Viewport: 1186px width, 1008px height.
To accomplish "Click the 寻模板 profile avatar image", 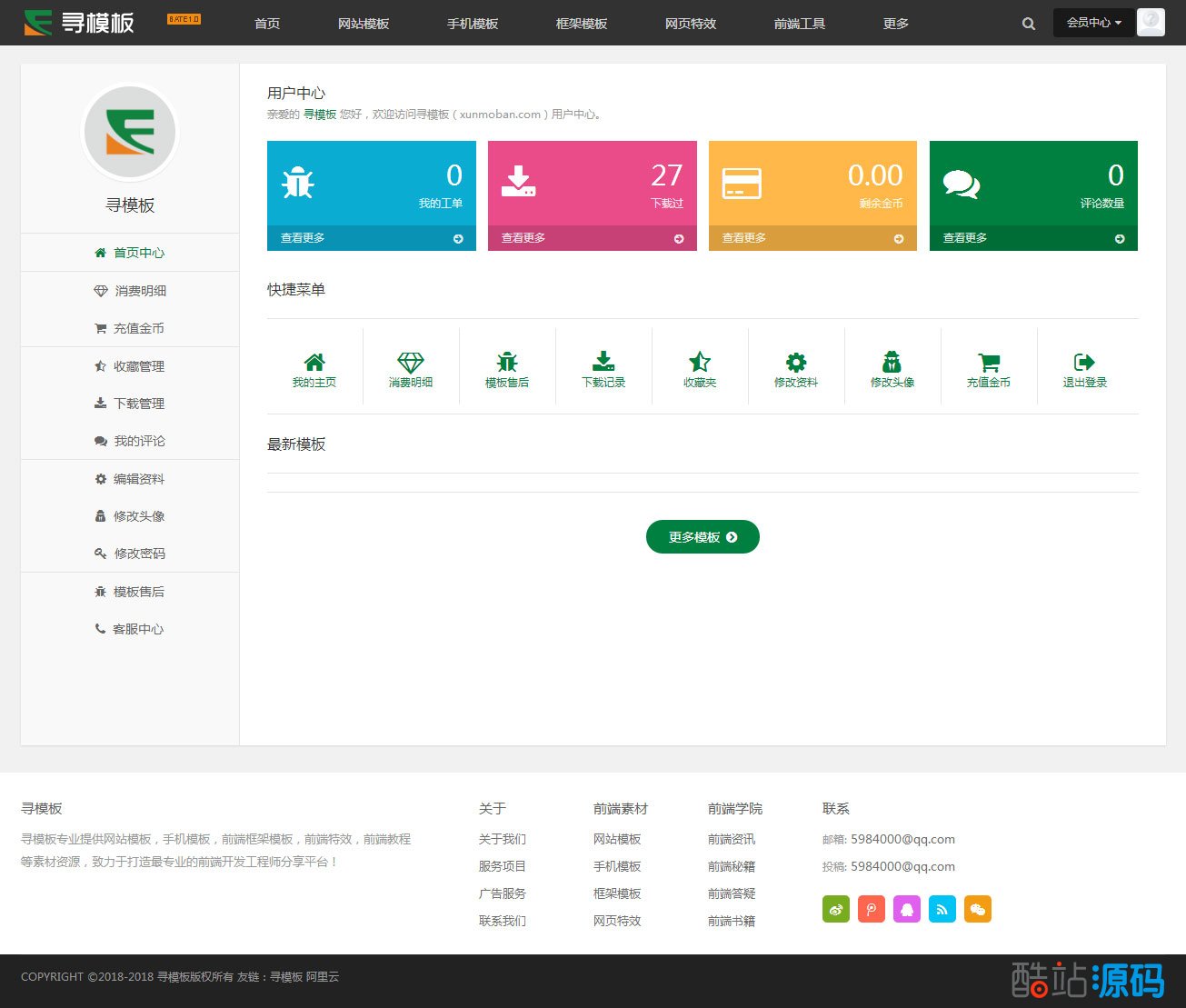I will [x=130, y=133].
